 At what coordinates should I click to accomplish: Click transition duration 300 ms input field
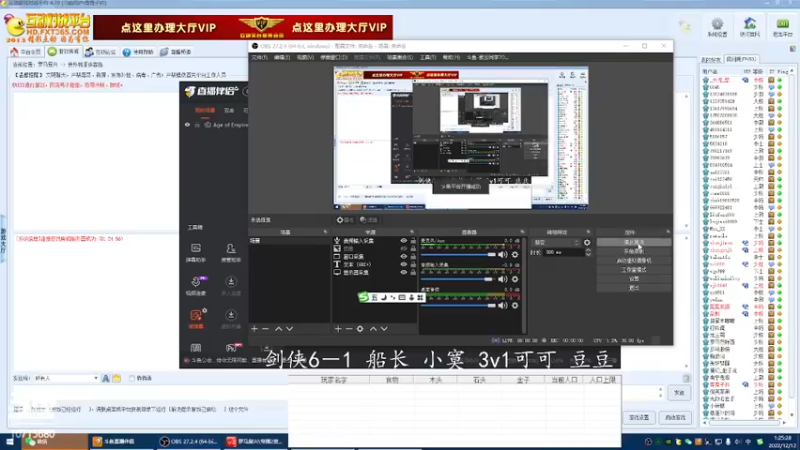563,252
